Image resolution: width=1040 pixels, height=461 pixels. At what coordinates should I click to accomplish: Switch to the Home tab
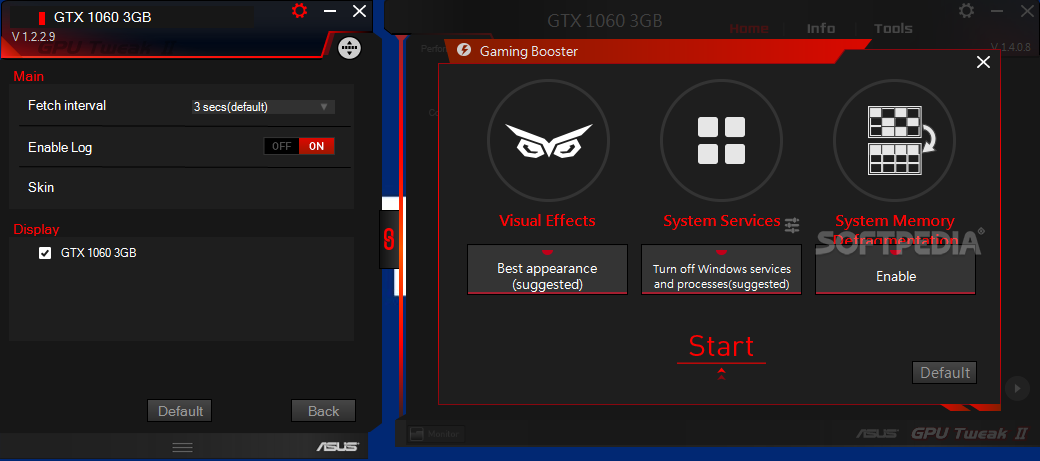click(x=749, y=29)
